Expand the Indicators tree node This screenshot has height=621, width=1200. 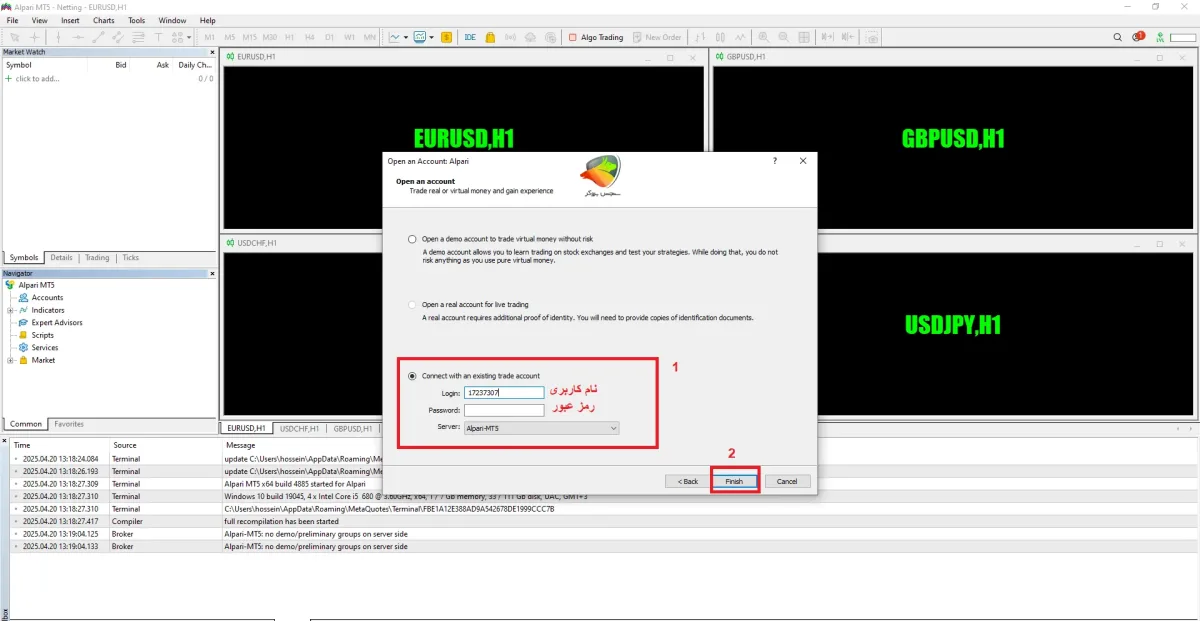point(9,310)
